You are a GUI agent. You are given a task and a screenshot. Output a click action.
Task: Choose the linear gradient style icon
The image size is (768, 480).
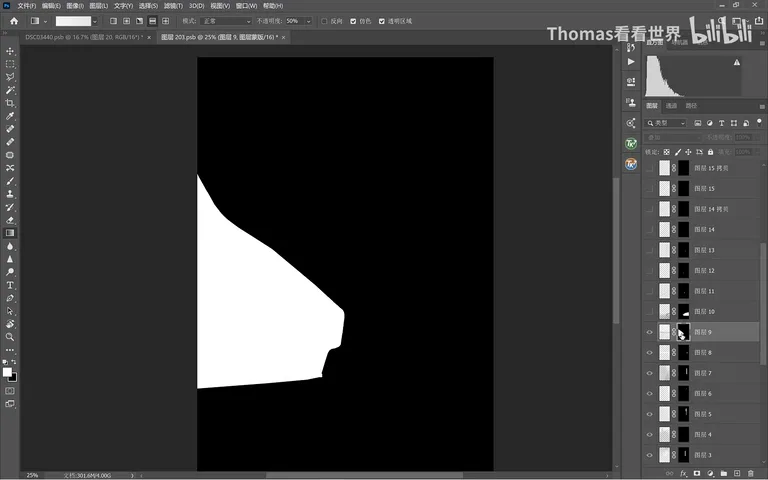point(114,21)
